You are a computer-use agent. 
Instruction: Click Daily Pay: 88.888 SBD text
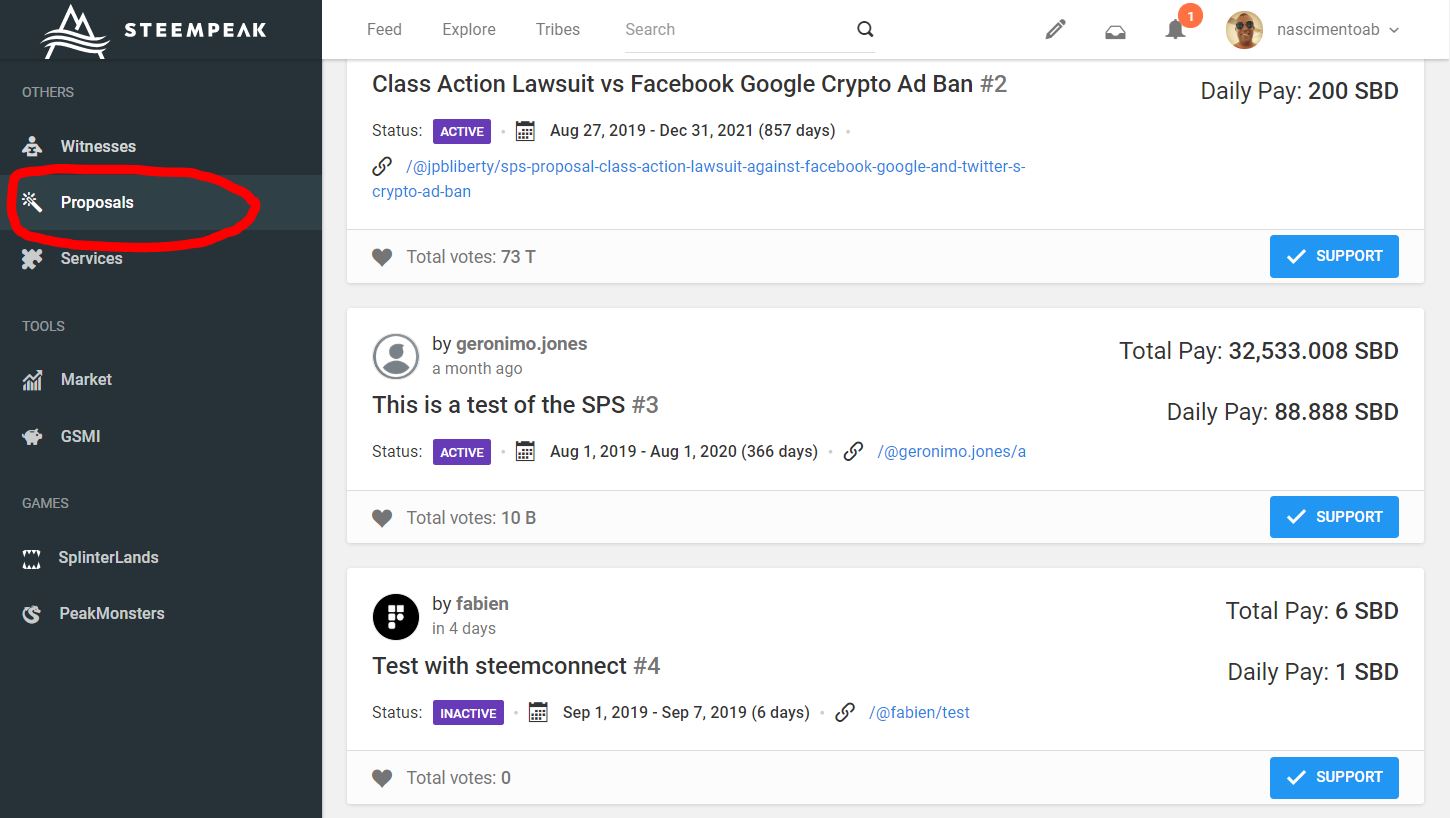coord(1283,412)
